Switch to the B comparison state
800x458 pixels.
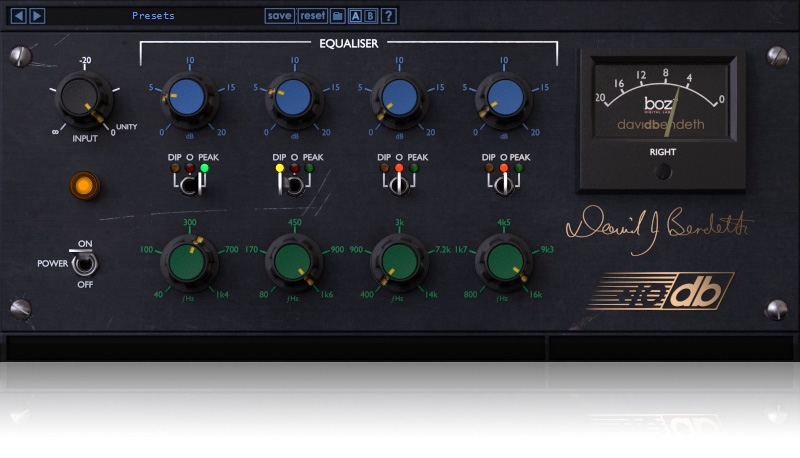[371, 15]
